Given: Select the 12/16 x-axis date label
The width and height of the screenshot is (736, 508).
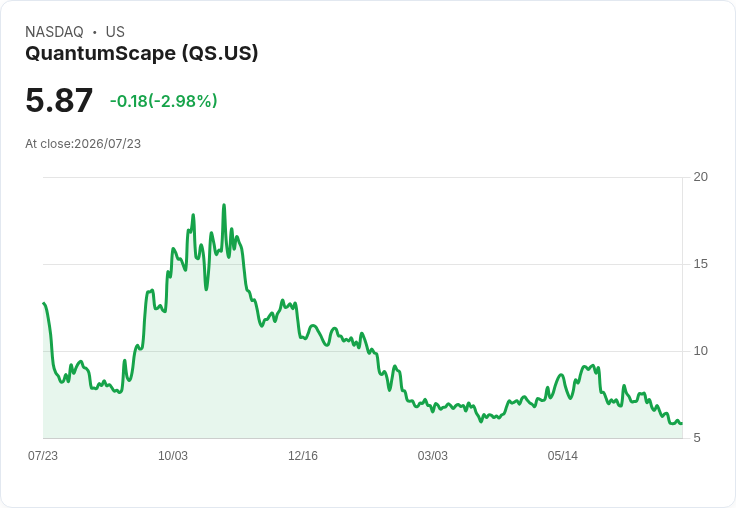Looking at the screenshot, I should [303, 456].
